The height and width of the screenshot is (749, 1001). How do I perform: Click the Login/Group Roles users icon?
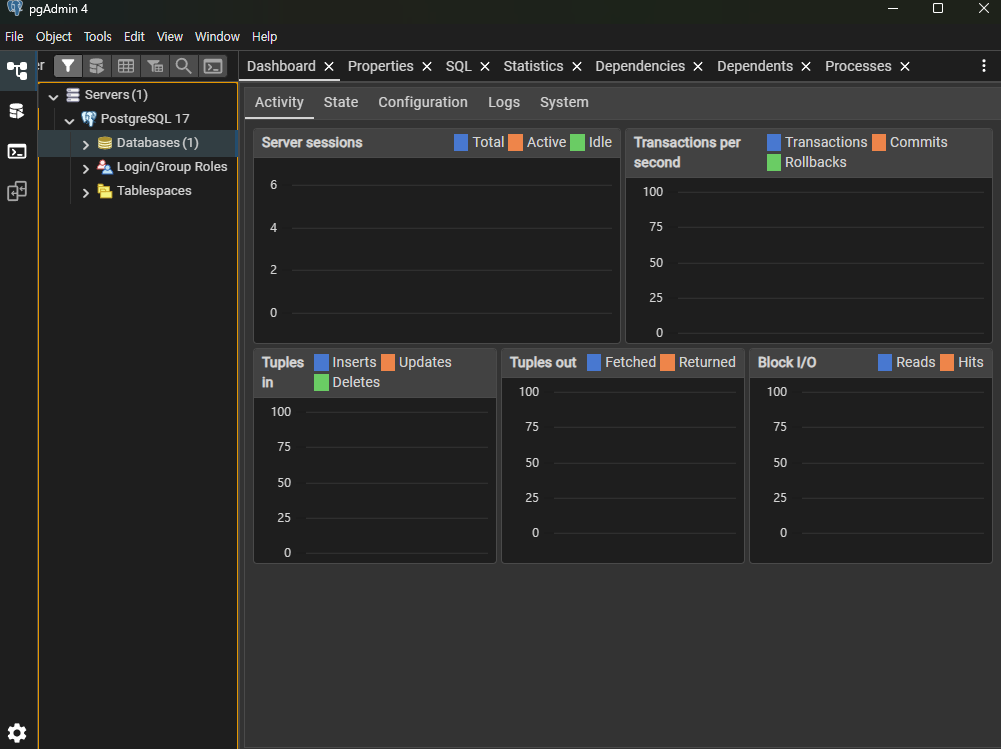105,167
